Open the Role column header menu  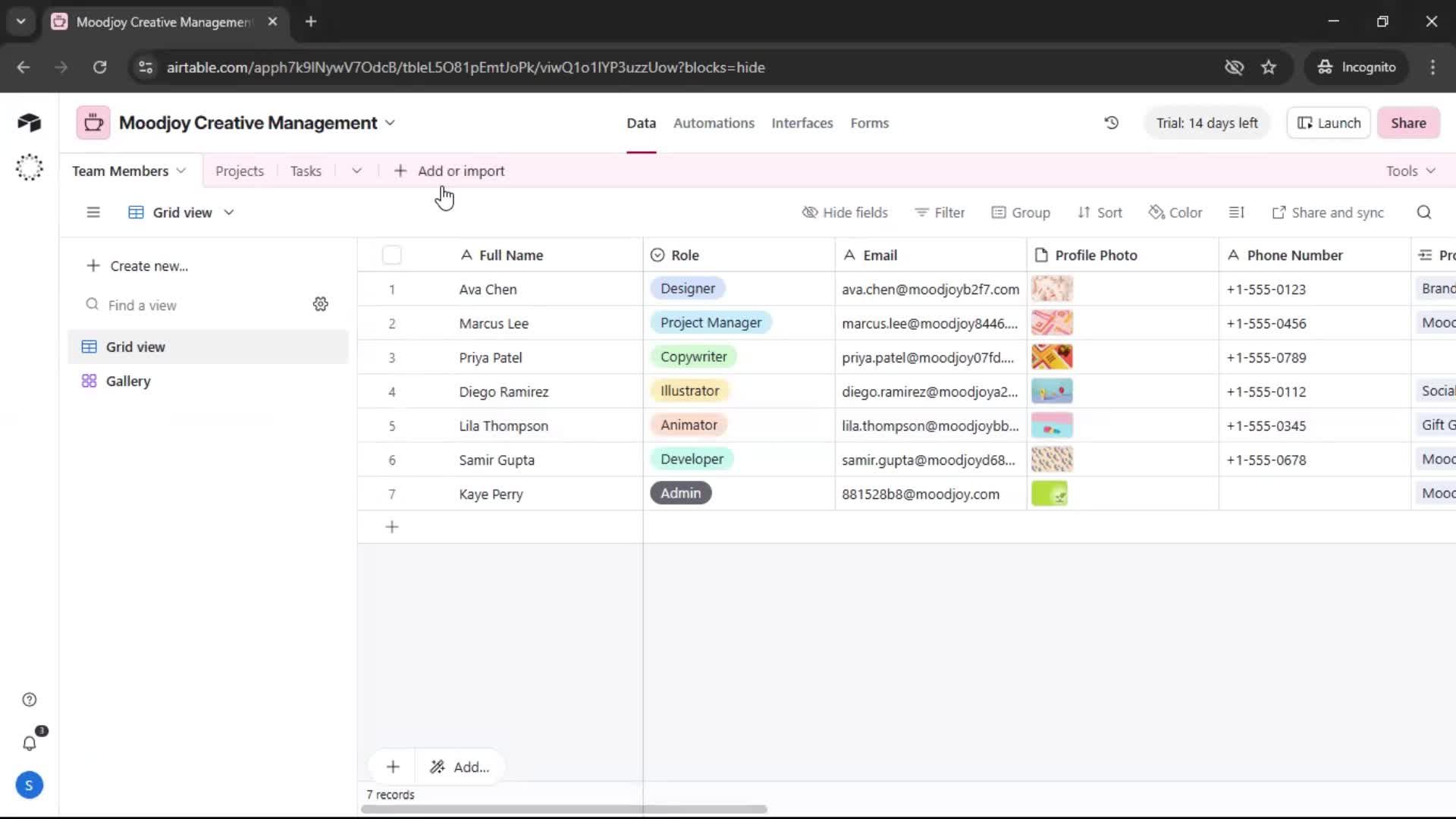[x=739, y=256]
